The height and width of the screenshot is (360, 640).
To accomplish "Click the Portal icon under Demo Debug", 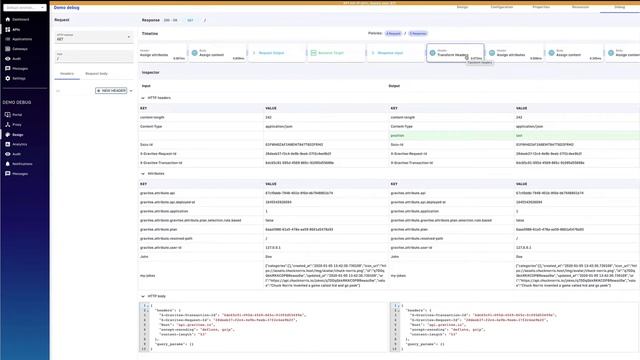I will coord(7,115).
